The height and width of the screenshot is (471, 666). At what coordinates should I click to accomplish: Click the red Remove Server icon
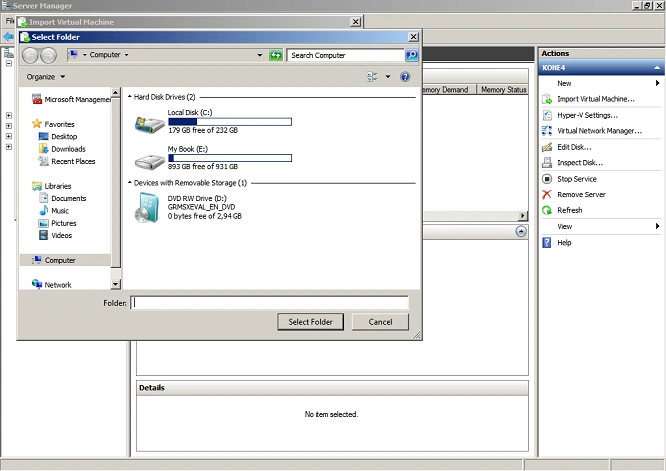[547, 195]
